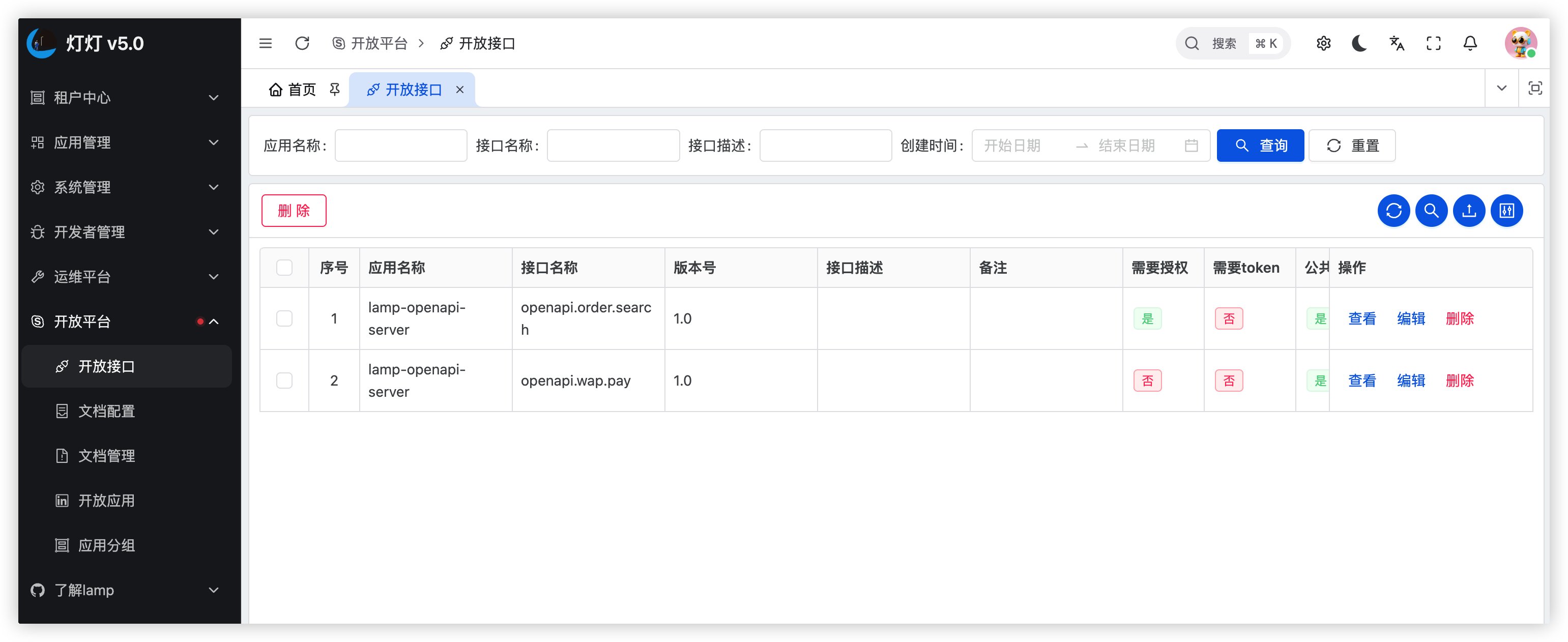Viewport: 1568px width, 642px height.
Task: Click the page refresh icon in header
Action: [302, 43]
